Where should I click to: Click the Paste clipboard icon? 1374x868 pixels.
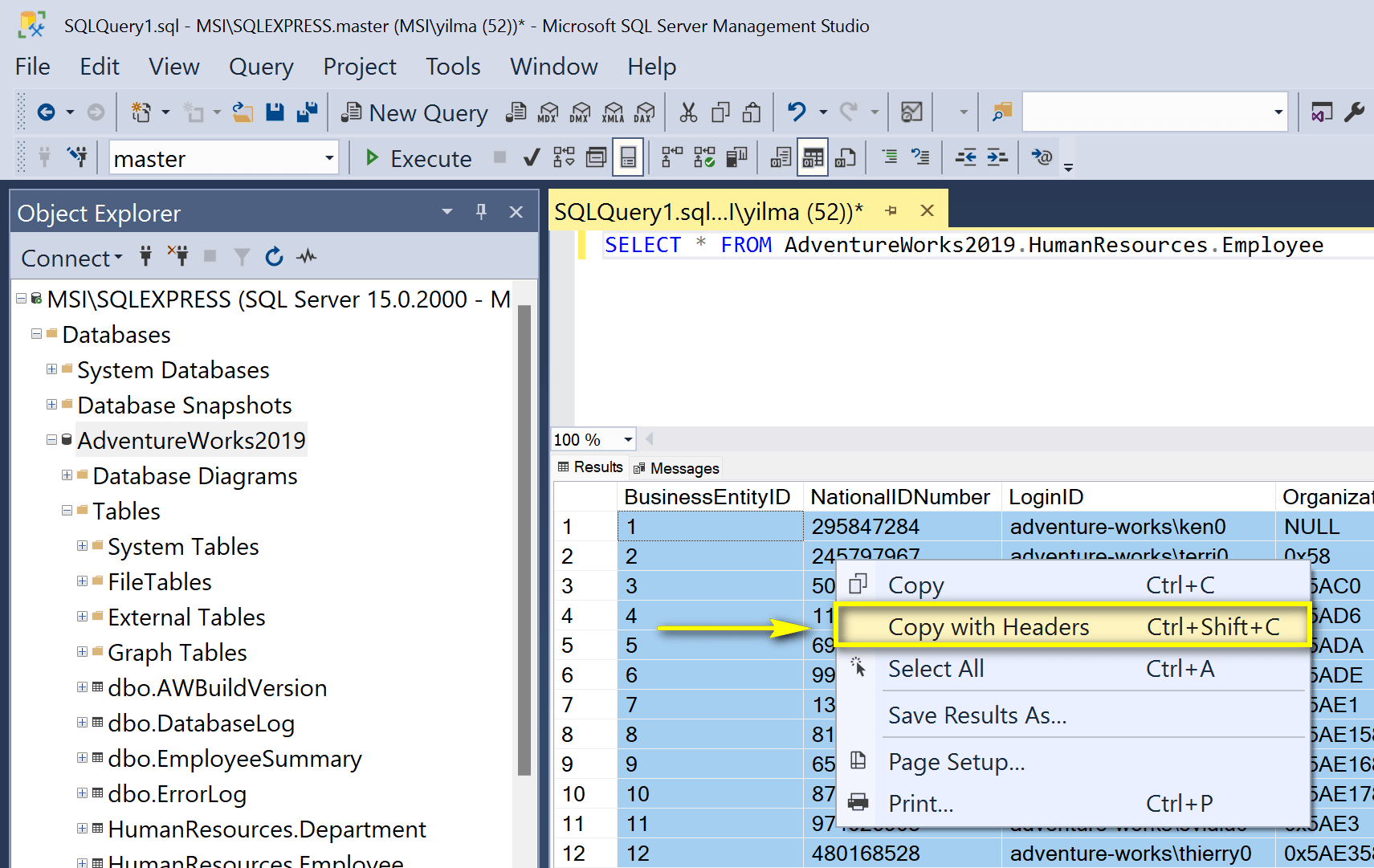[x=752, y=112]
